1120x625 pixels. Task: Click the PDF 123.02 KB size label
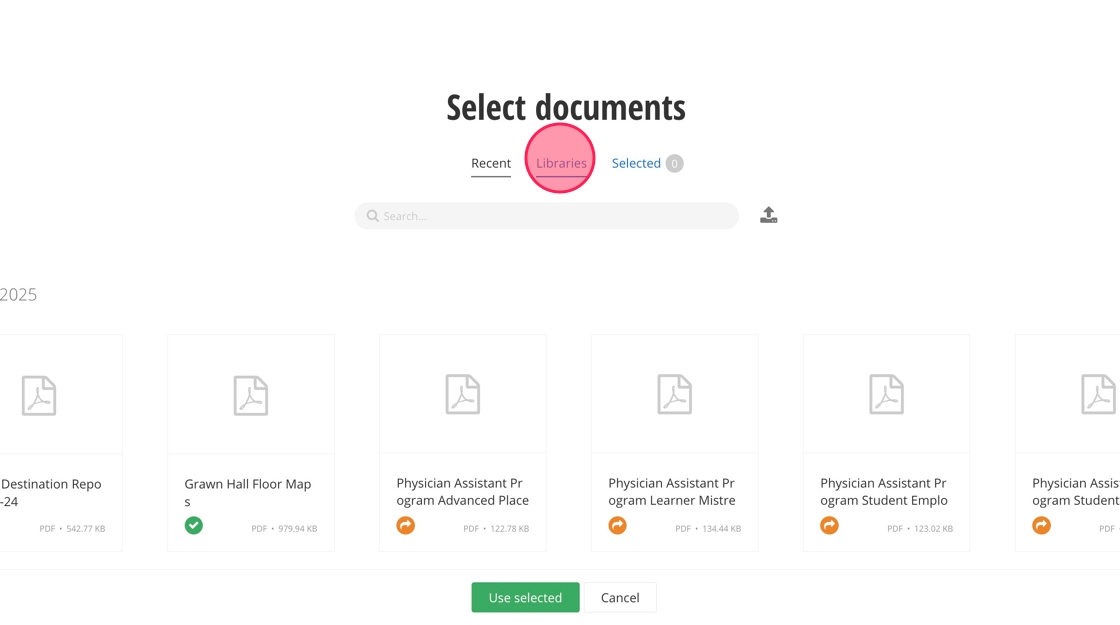click(x=920, y=529)
